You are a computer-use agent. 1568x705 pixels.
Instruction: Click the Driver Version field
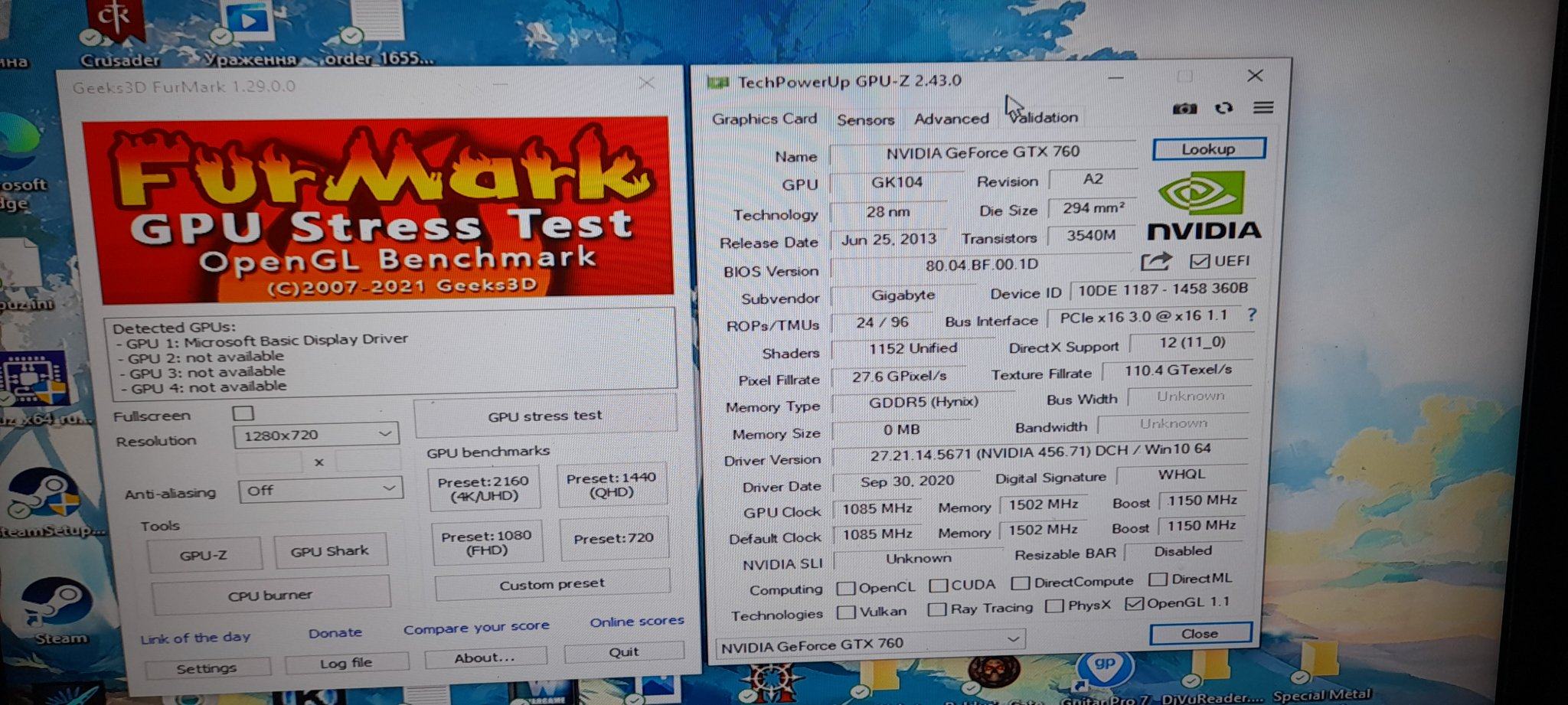pyautogui.click(x=1040, y=452)
